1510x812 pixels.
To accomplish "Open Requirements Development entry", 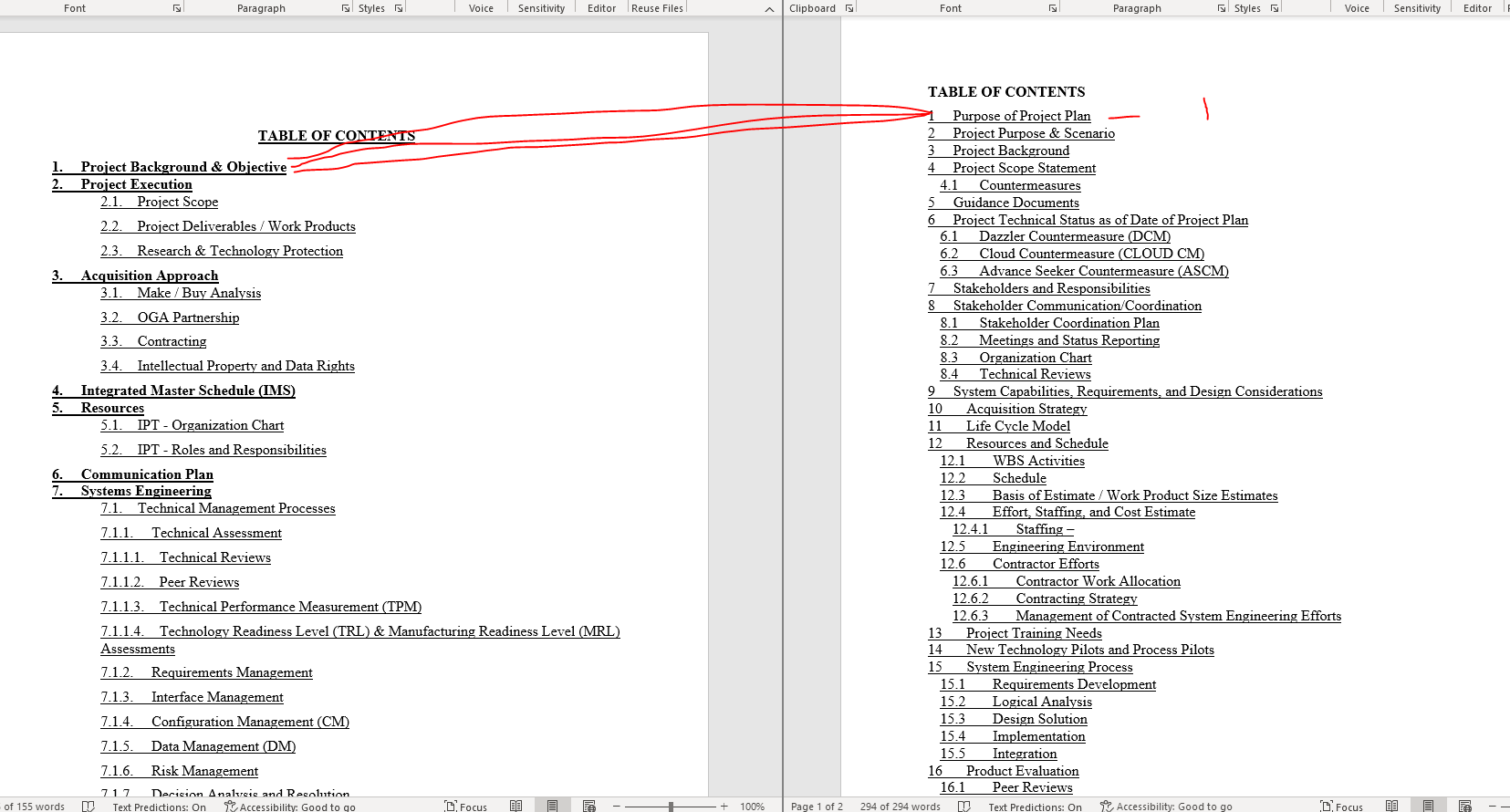I will click(1048, 684).
